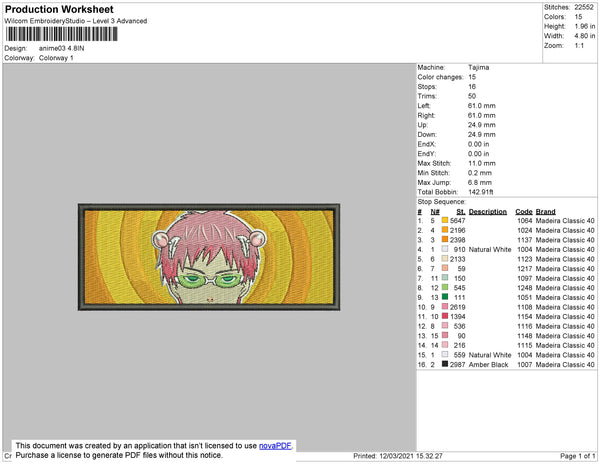Pick the red swatch for code 1154

point(445,316)
